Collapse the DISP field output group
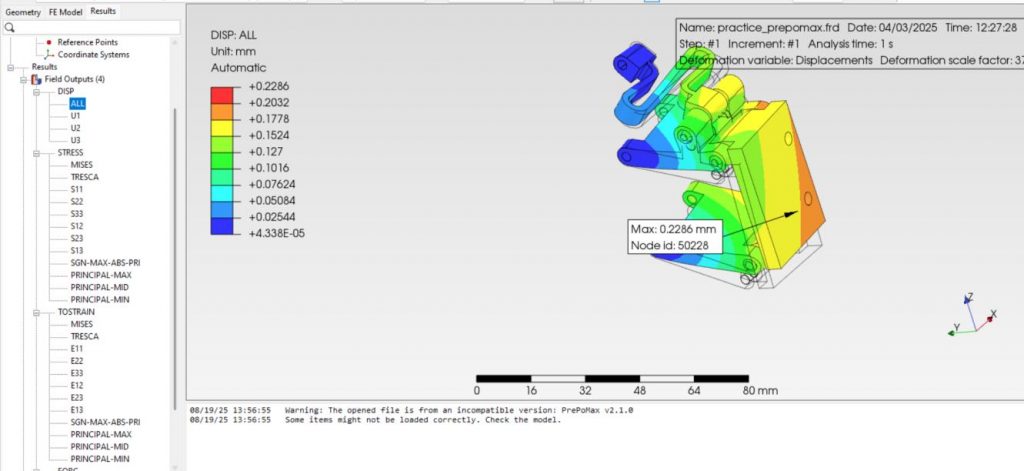 (36, 91)
